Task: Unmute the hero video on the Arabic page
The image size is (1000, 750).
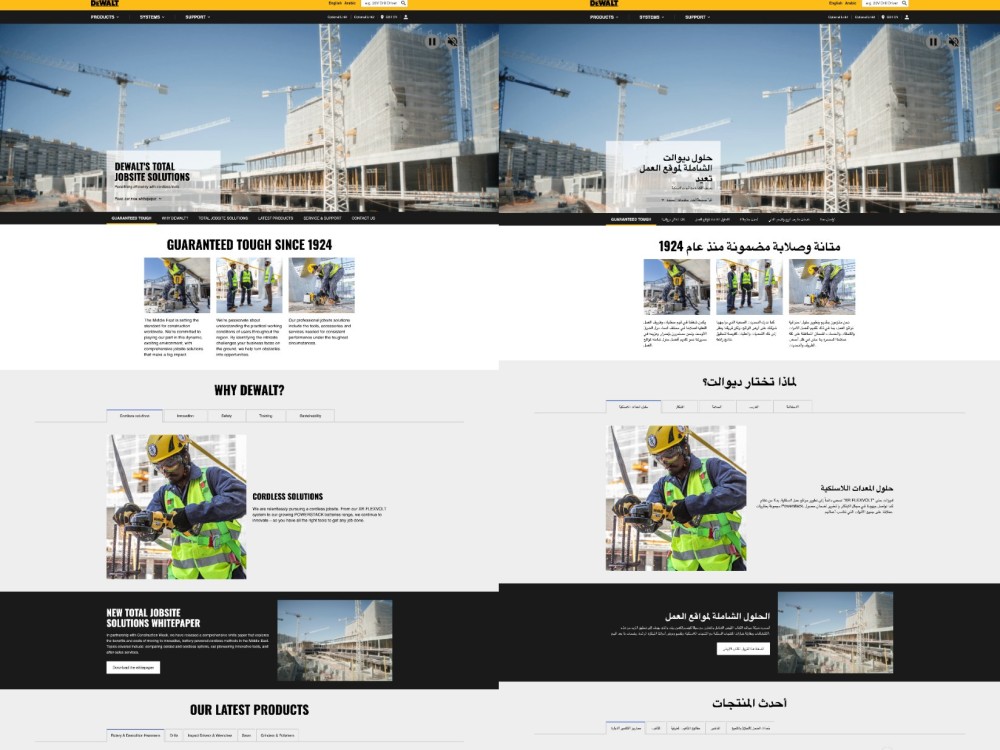Action: click(x=953, y=41)
